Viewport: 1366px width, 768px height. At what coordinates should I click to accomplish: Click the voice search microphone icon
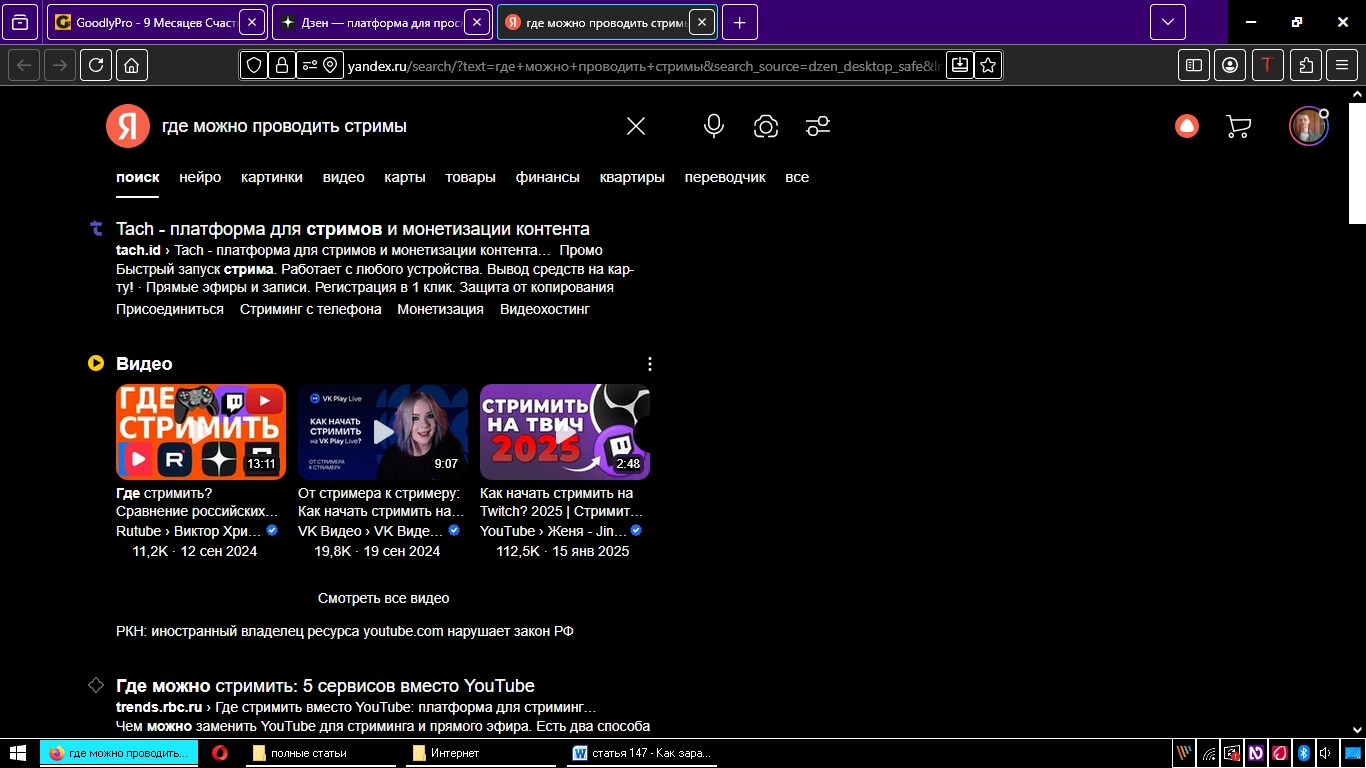[x=713, y=126]
